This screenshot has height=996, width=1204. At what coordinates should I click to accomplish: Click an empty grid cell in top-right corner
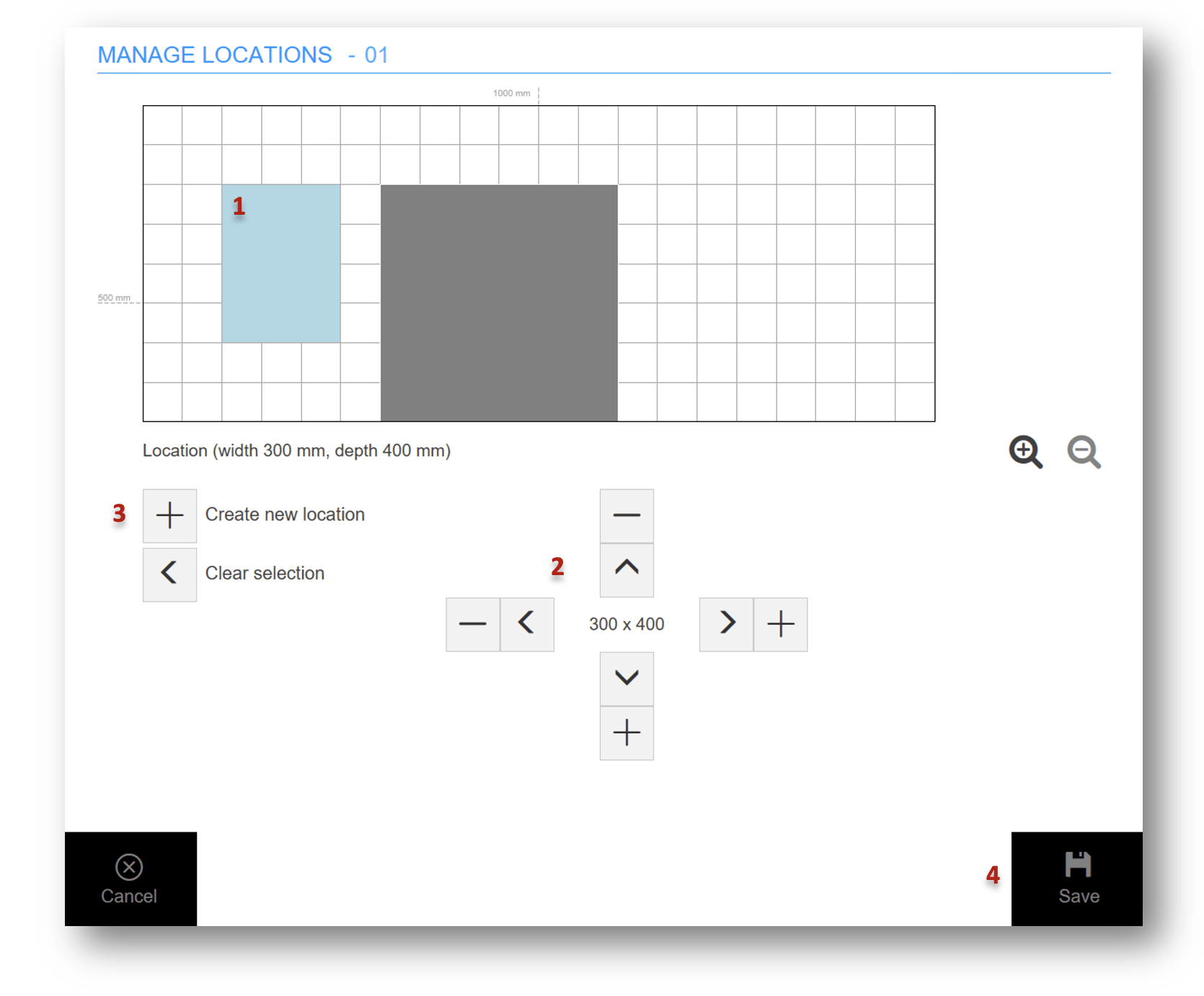coord(915,125)
